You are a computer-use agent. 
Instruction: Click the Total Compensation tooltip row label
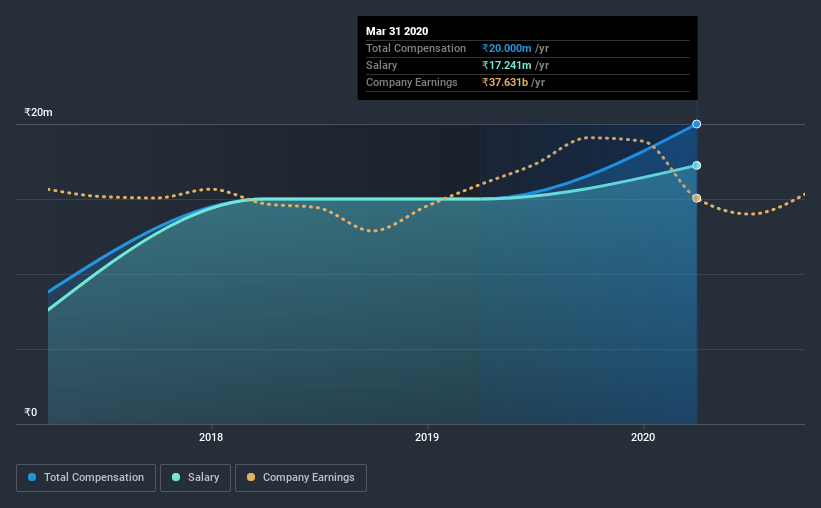[416, 48]
